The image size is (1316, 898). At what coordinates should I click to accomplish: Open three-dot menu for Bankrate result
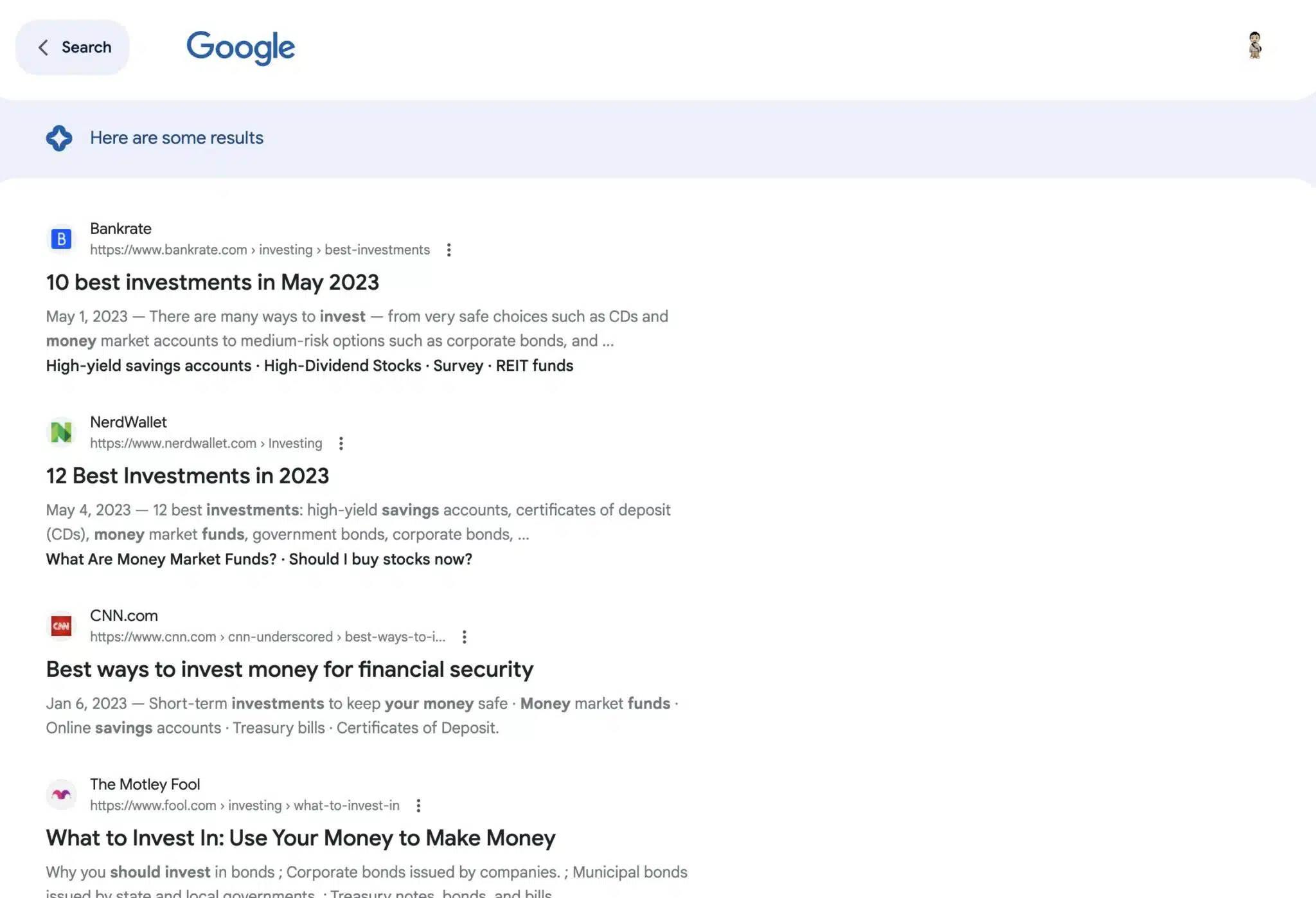point(449,250)
